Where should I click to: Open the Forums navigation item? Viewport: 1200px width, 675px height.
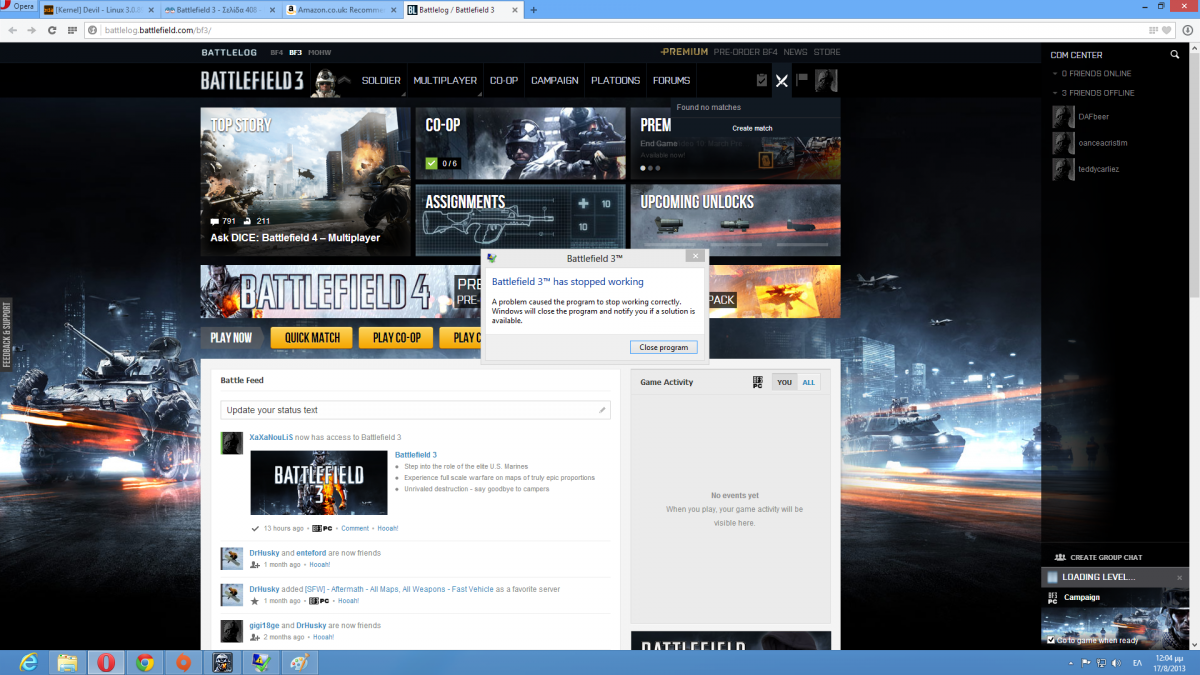pos(672,81)
